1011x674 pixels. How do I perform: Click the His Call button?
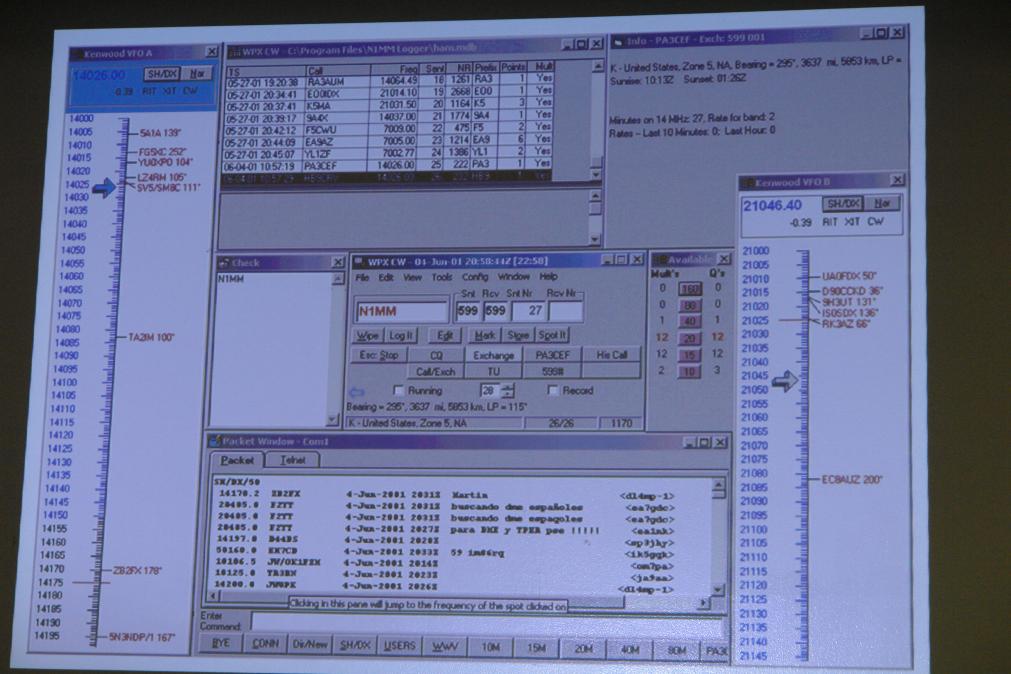[611, 355]
